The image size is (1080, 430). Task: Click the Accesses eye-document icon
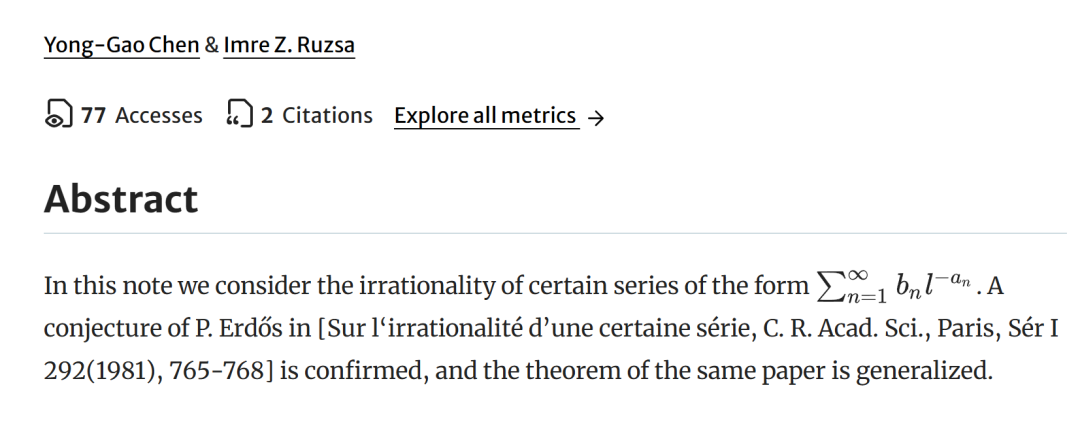coord(59,114)
